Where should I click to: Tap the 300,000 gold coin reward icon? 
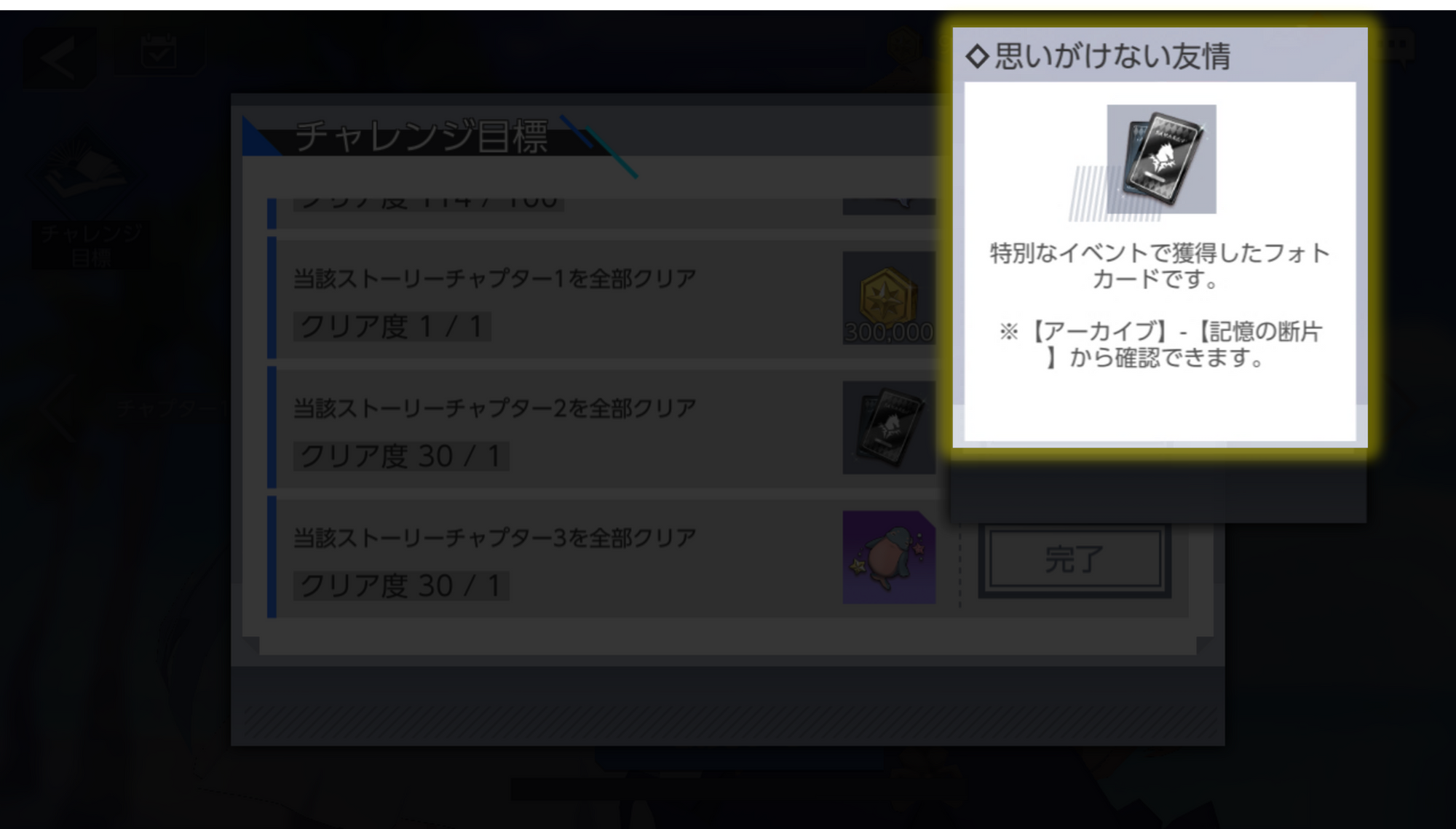[889, 298]
